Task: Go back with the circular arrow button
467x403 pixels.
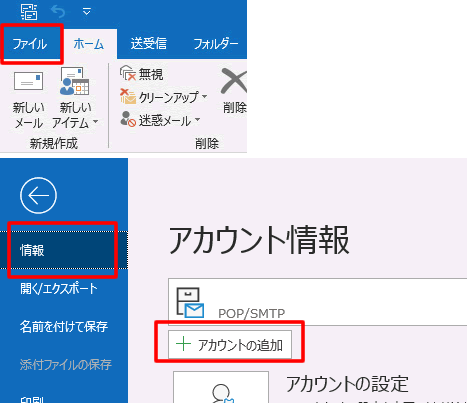Action: point(38,195)
